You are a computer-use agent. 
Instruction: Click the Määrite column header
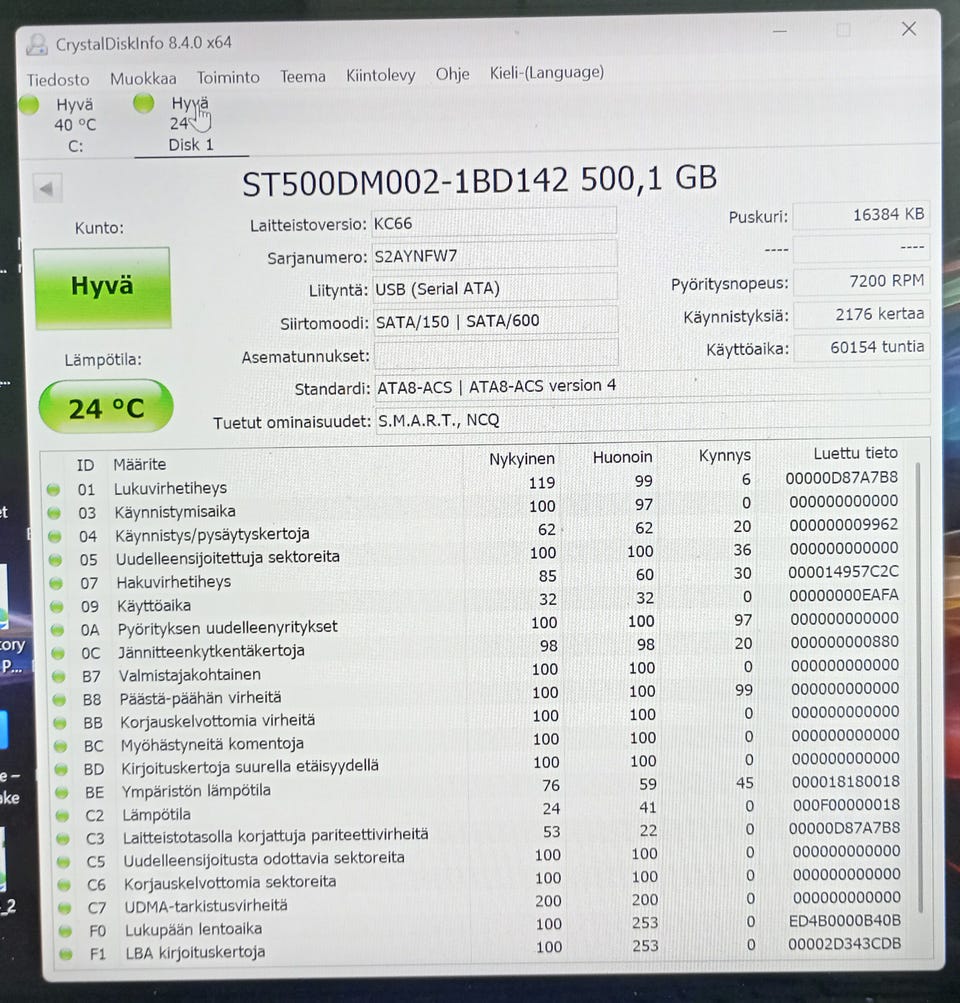pos(139,464)
